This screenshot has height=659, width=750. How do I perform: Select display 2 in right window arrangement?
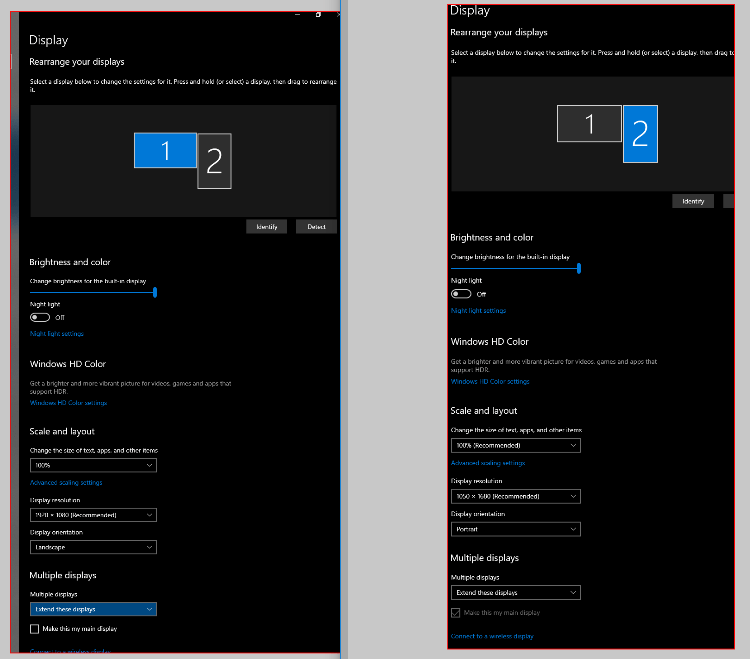(x=640, y=134)
